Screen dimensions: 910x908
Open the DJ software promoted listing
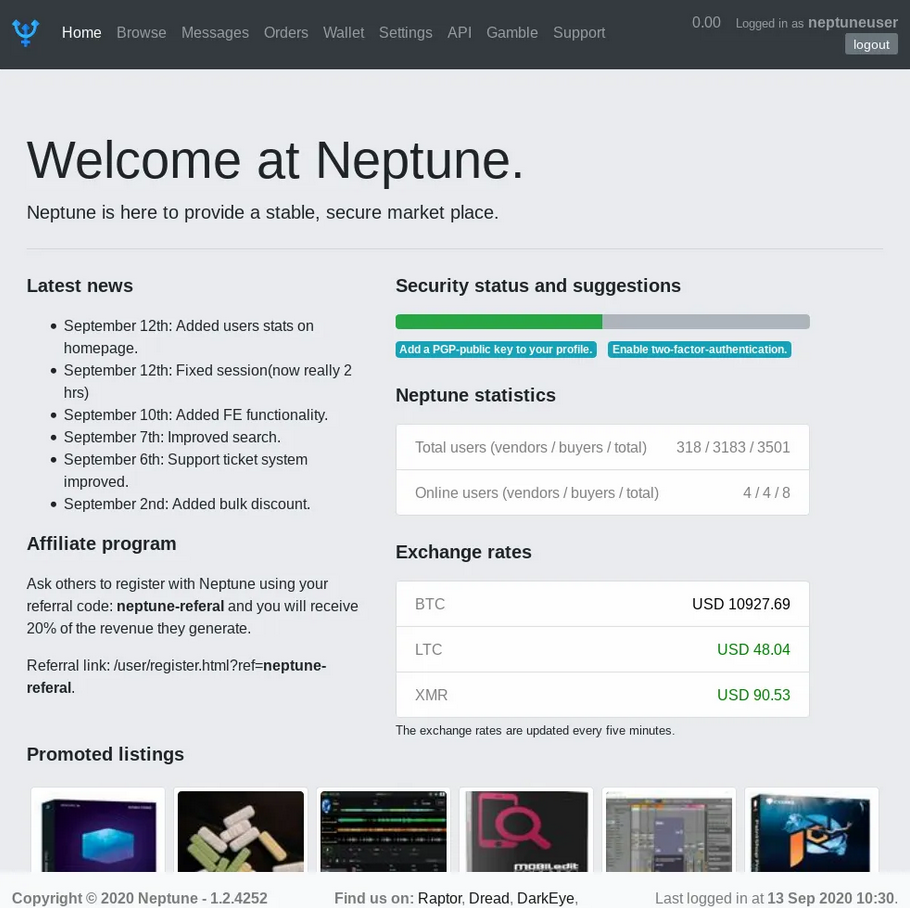pos(382,840)
